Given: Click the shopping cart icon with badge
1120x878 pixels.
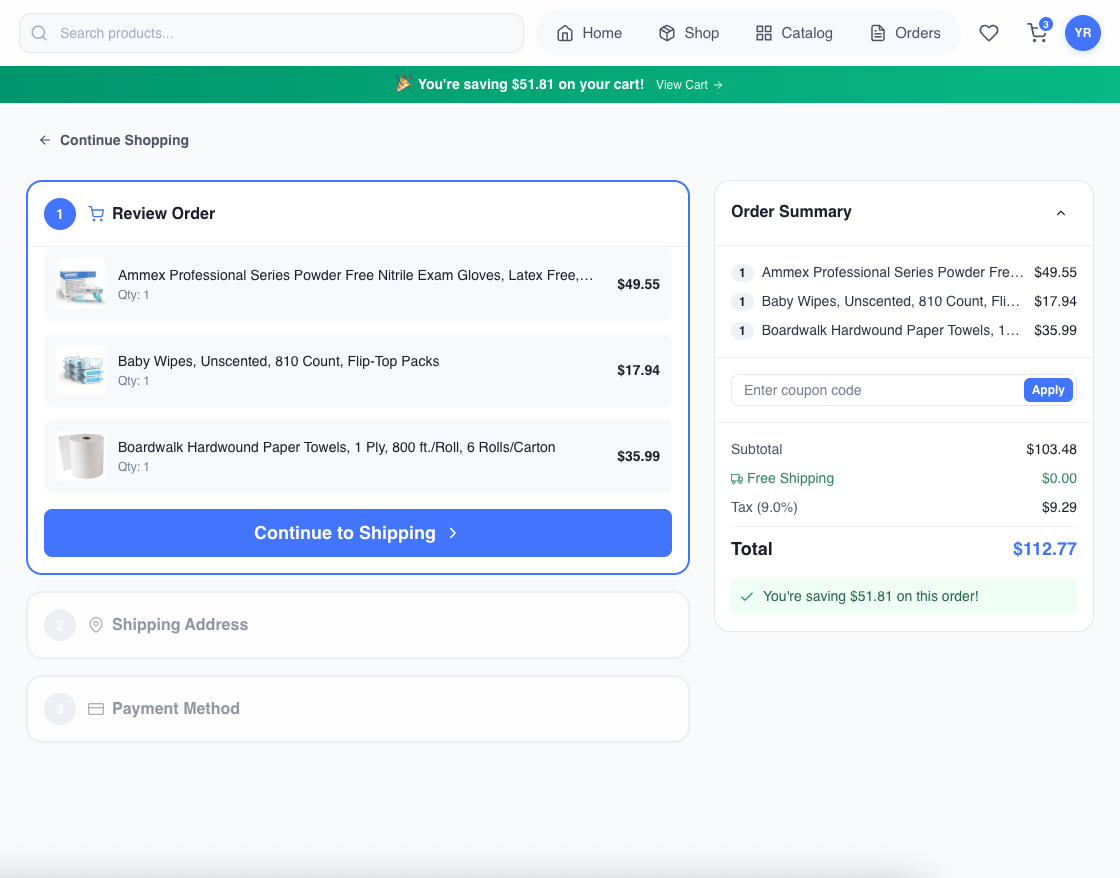Looking at the screenshot, I should pos(1037,33).
